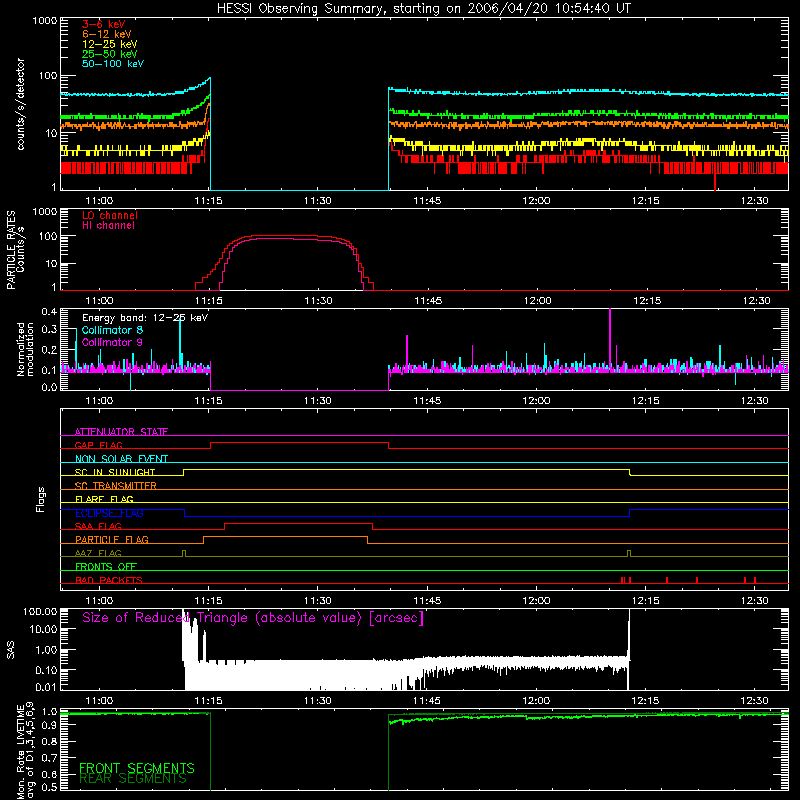Click the 'PARTICLE FLAG' label

click(112, 539)
